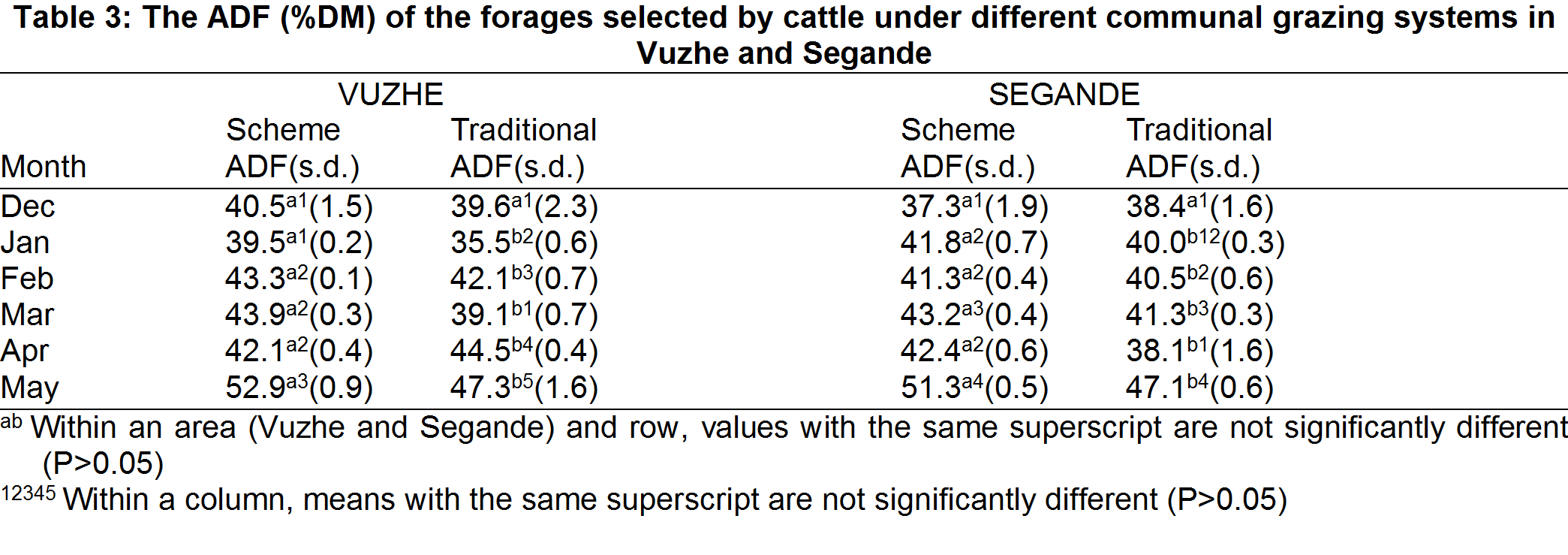Click the table title starting "Table 3"
The image size is (1568, 555).
pyautogui.click(x=784, y=35)
